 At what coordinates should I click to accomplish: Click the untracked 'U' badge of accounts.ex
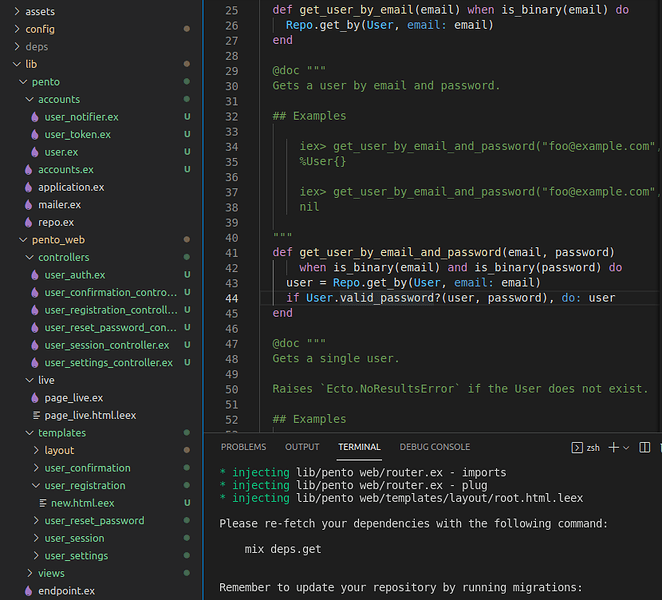pyautogui.click(x=187, y=169)
